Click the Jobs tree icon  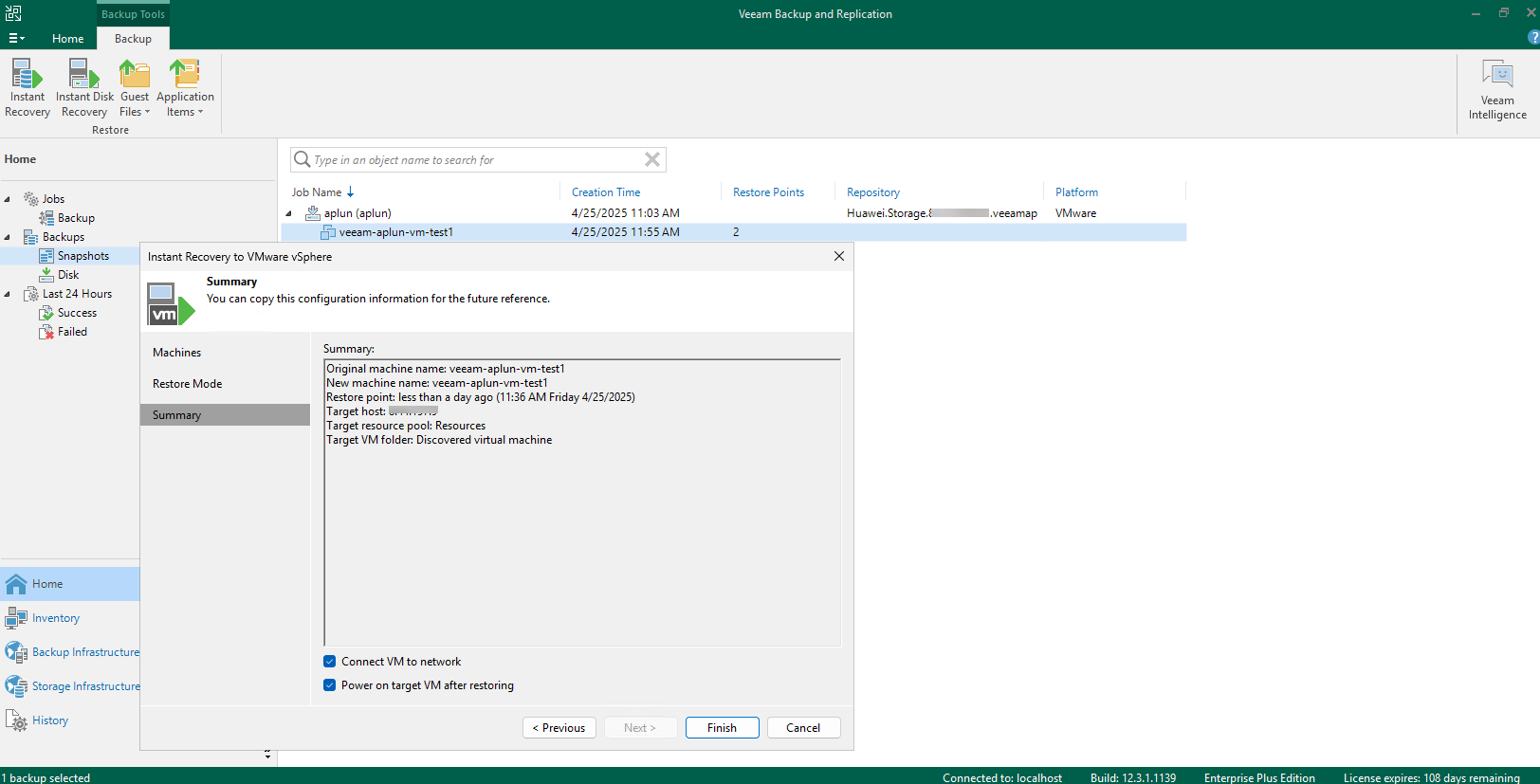pos(31,199)
